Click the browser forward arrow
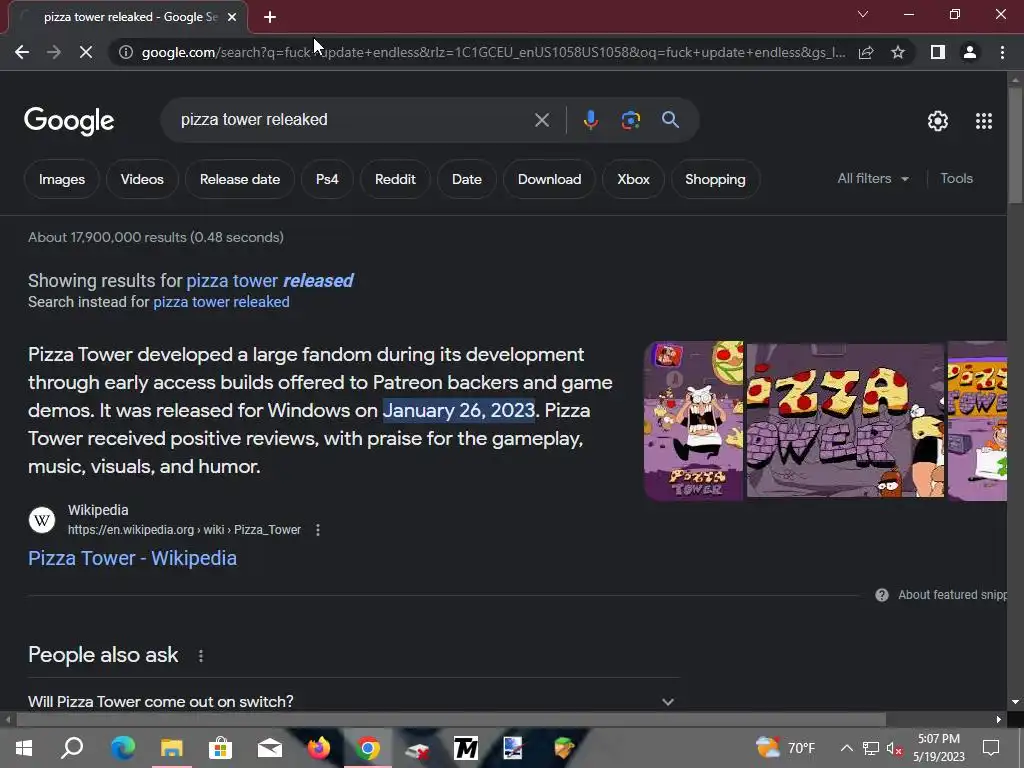The image size is (1024, 768). (54, 52)
